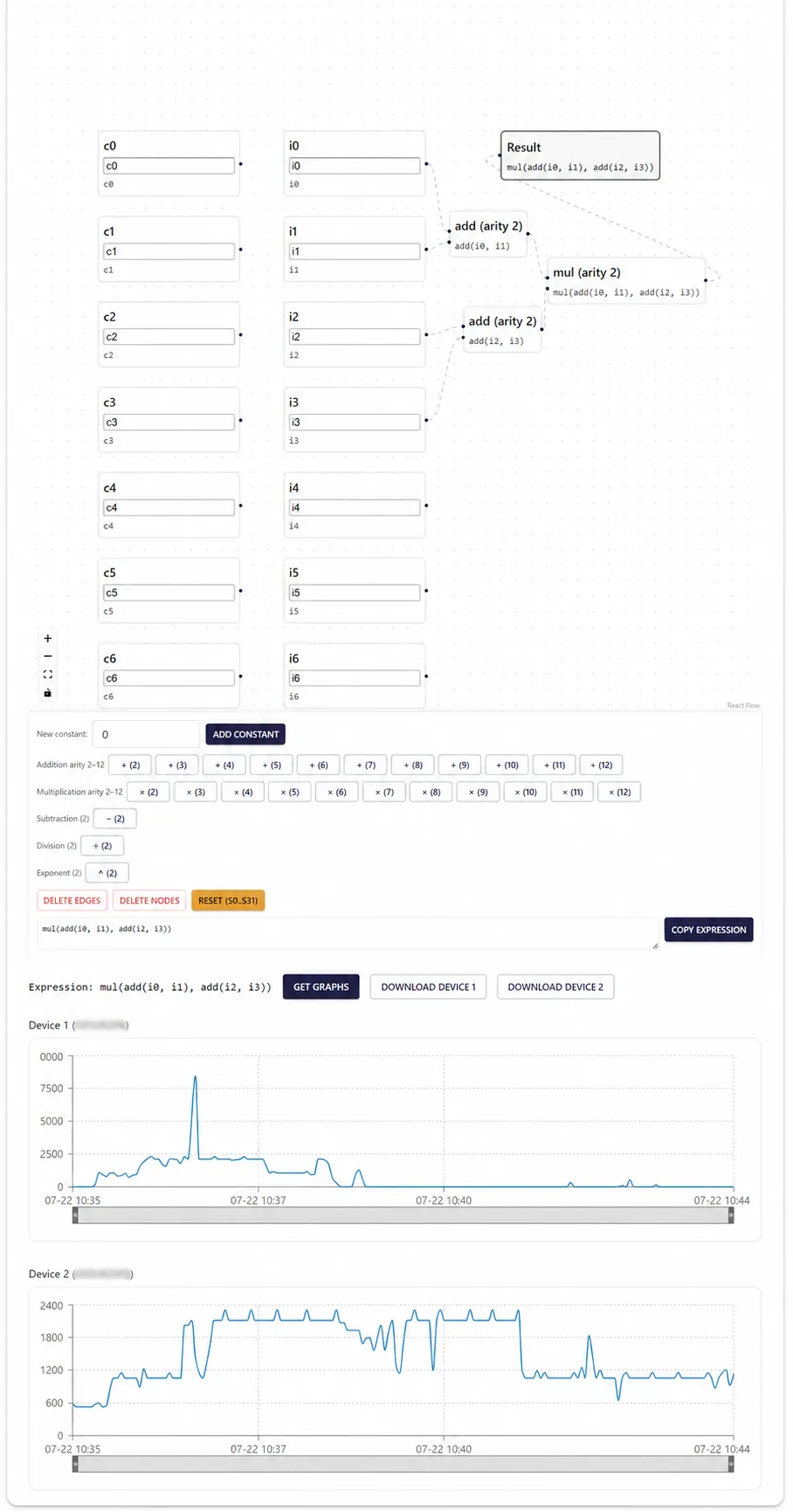Add a multiplication node of arity 4

[x=243, y=792]
